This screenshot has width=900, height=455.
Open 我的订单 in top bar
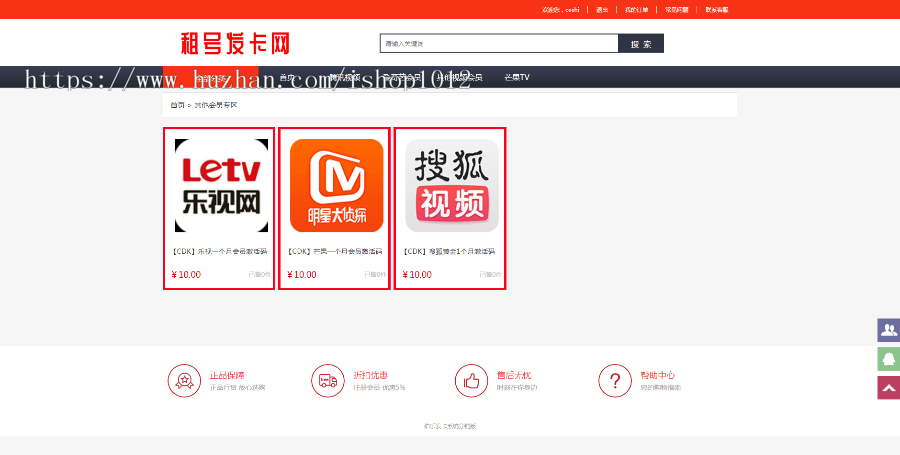click(637, 10)
